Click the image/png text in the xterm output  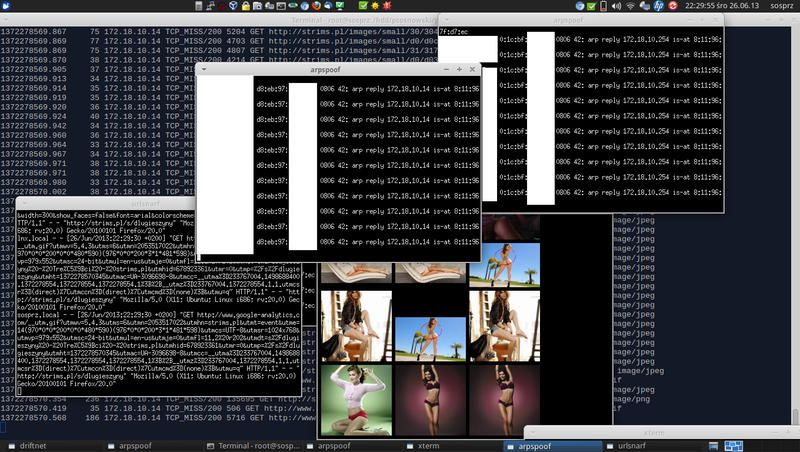632,399
